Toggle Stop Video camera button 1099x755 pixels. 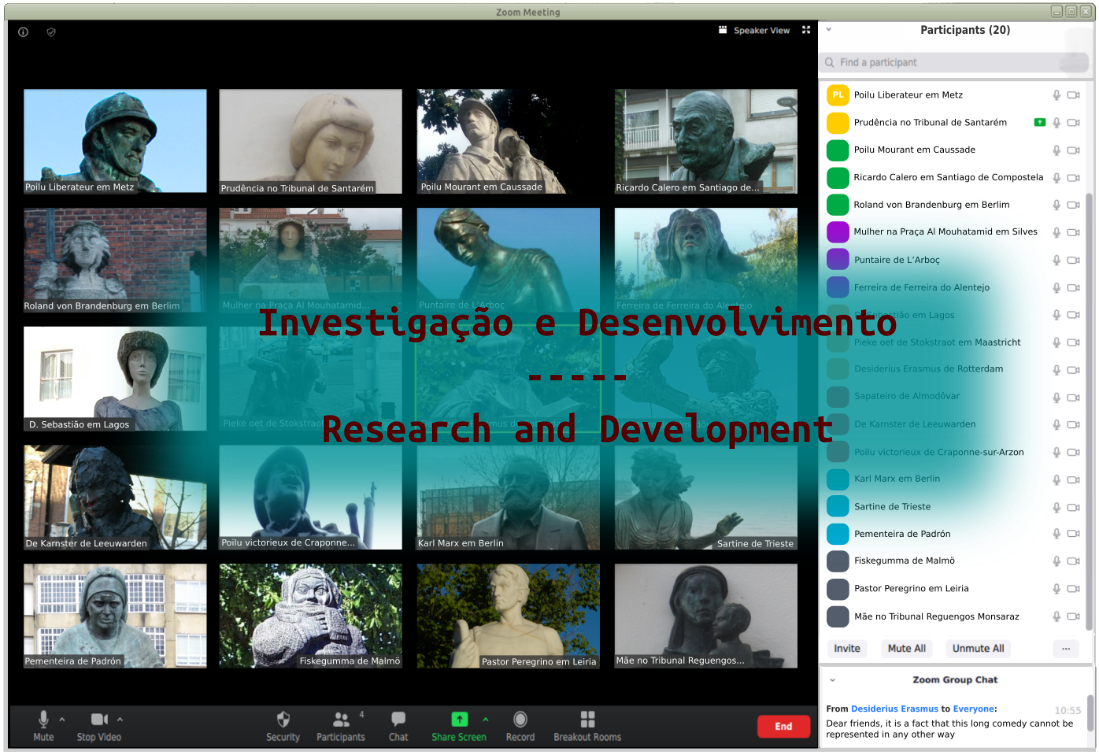coord(99,726)
